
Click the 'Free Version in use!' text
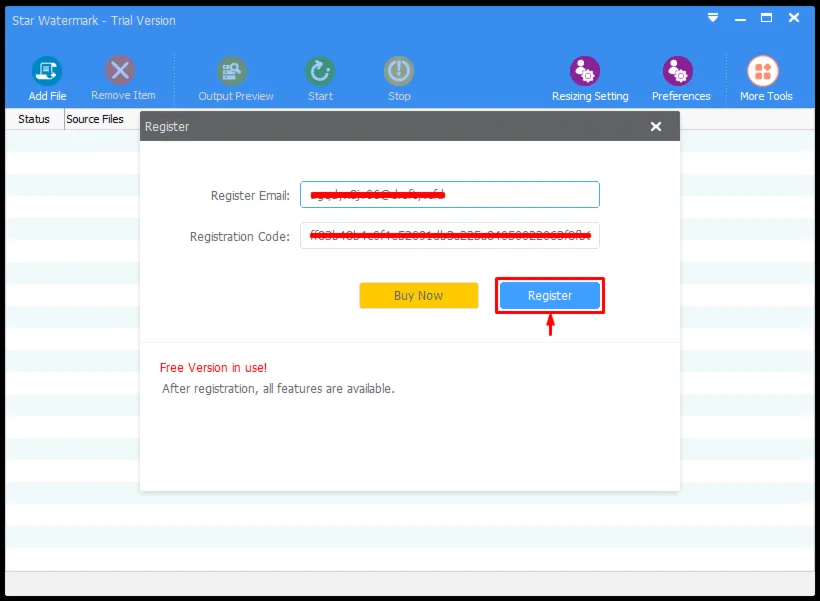point(213,368)
